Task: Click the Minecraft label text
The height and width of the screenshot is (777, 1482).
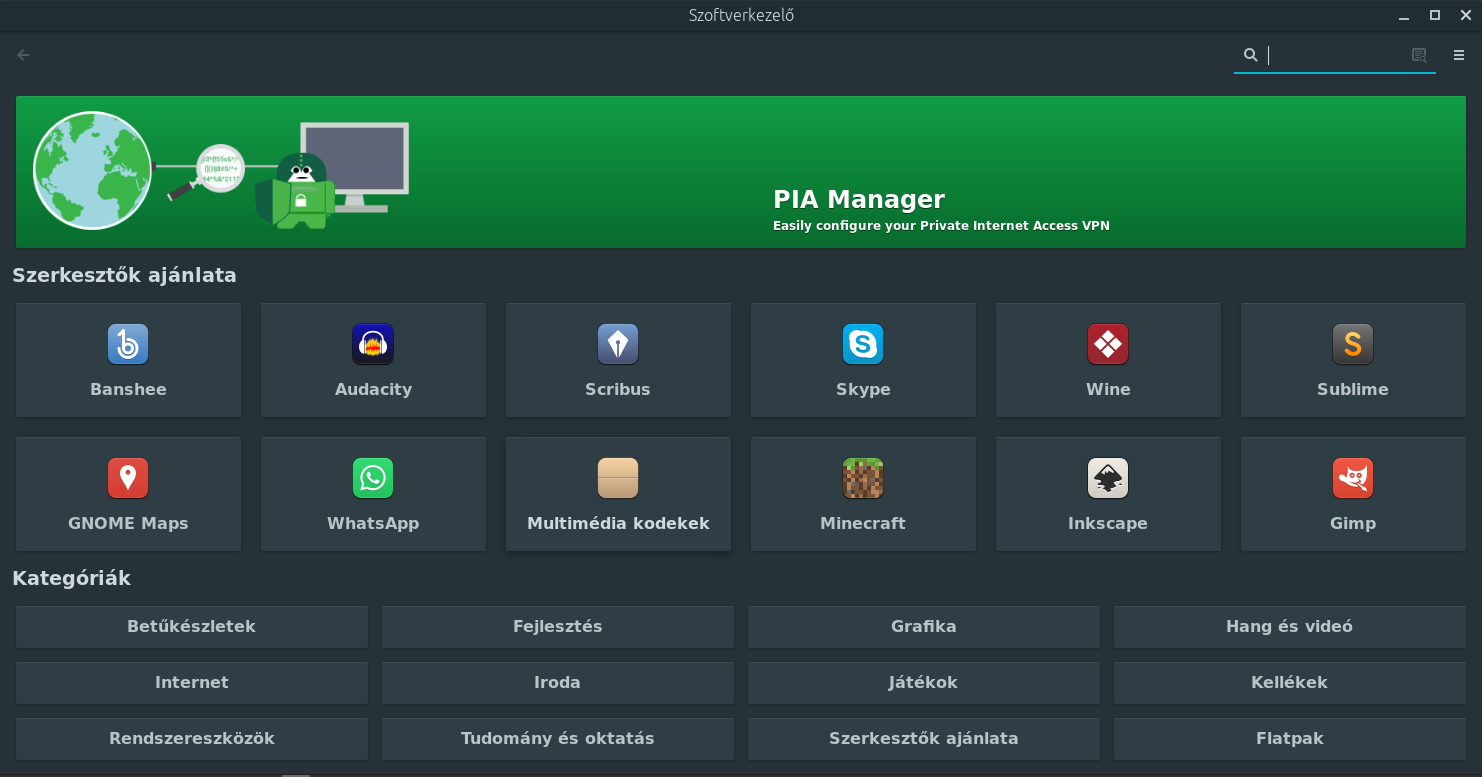Action: [x=863, y=523]
